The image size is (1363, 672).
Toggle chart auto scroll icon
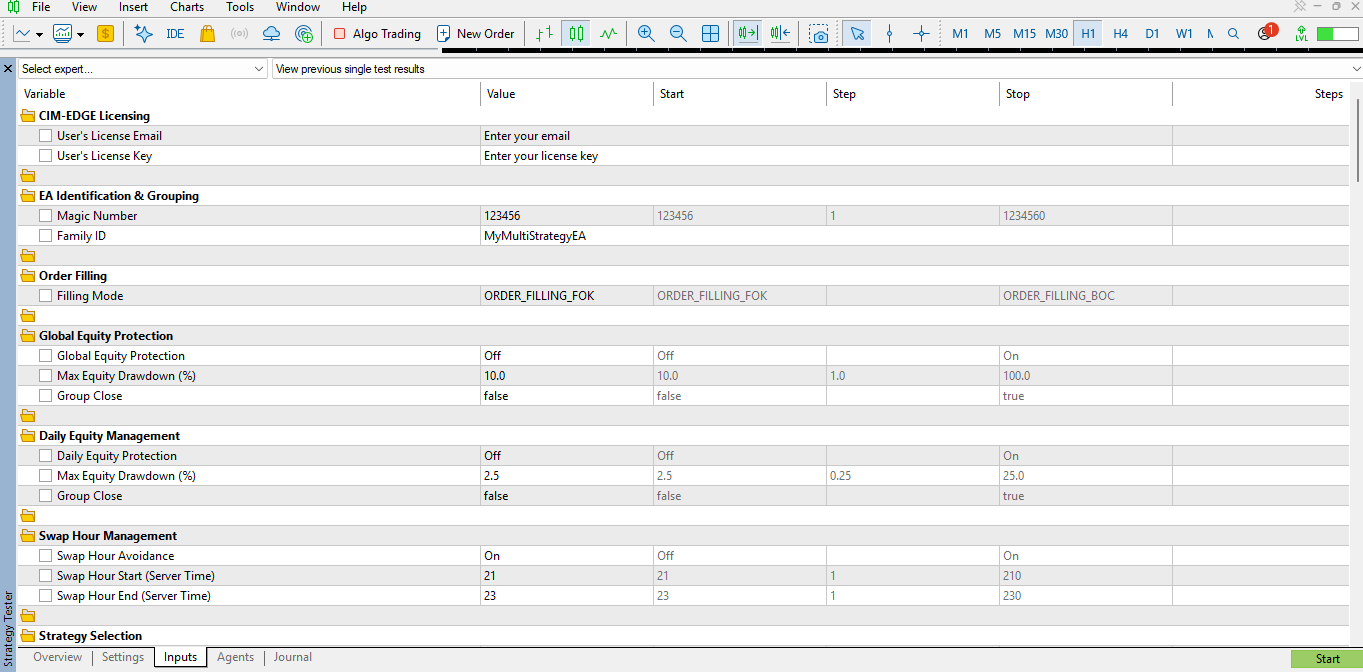[x=748, y=33]
